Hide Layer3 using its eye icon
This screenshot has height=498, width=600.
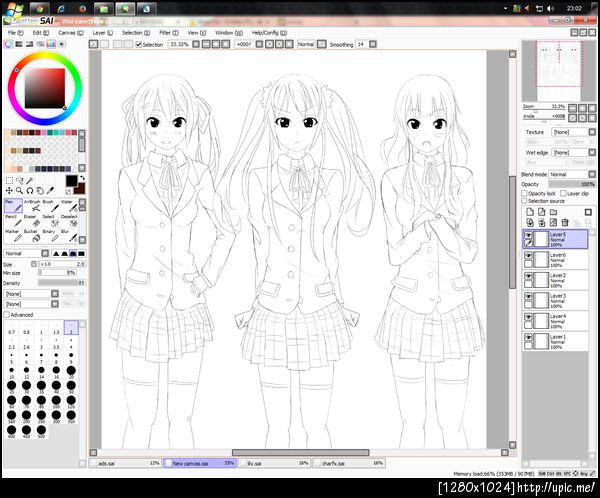click(528, 296)
